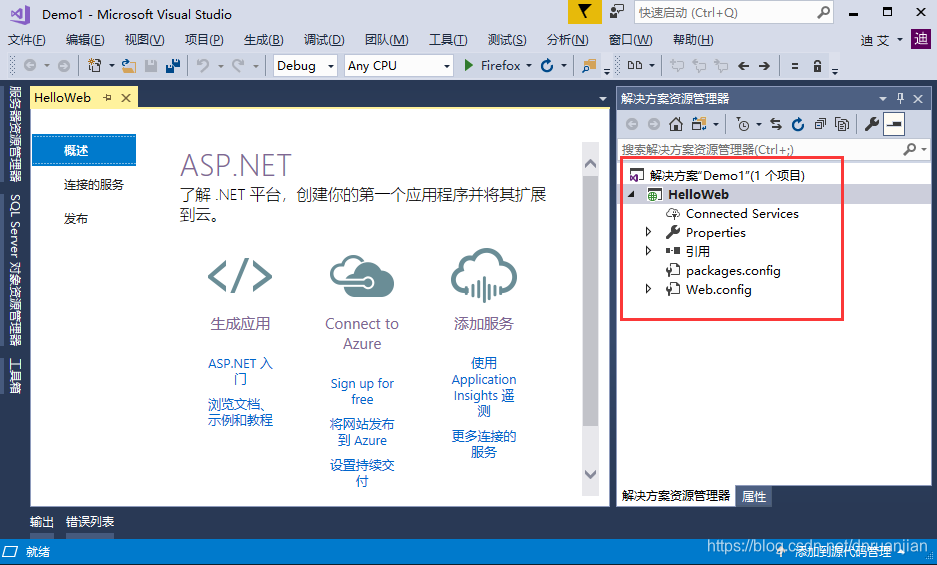Click the Home icon in Solution Explorer
937x565 pixels.
point(676,124)
